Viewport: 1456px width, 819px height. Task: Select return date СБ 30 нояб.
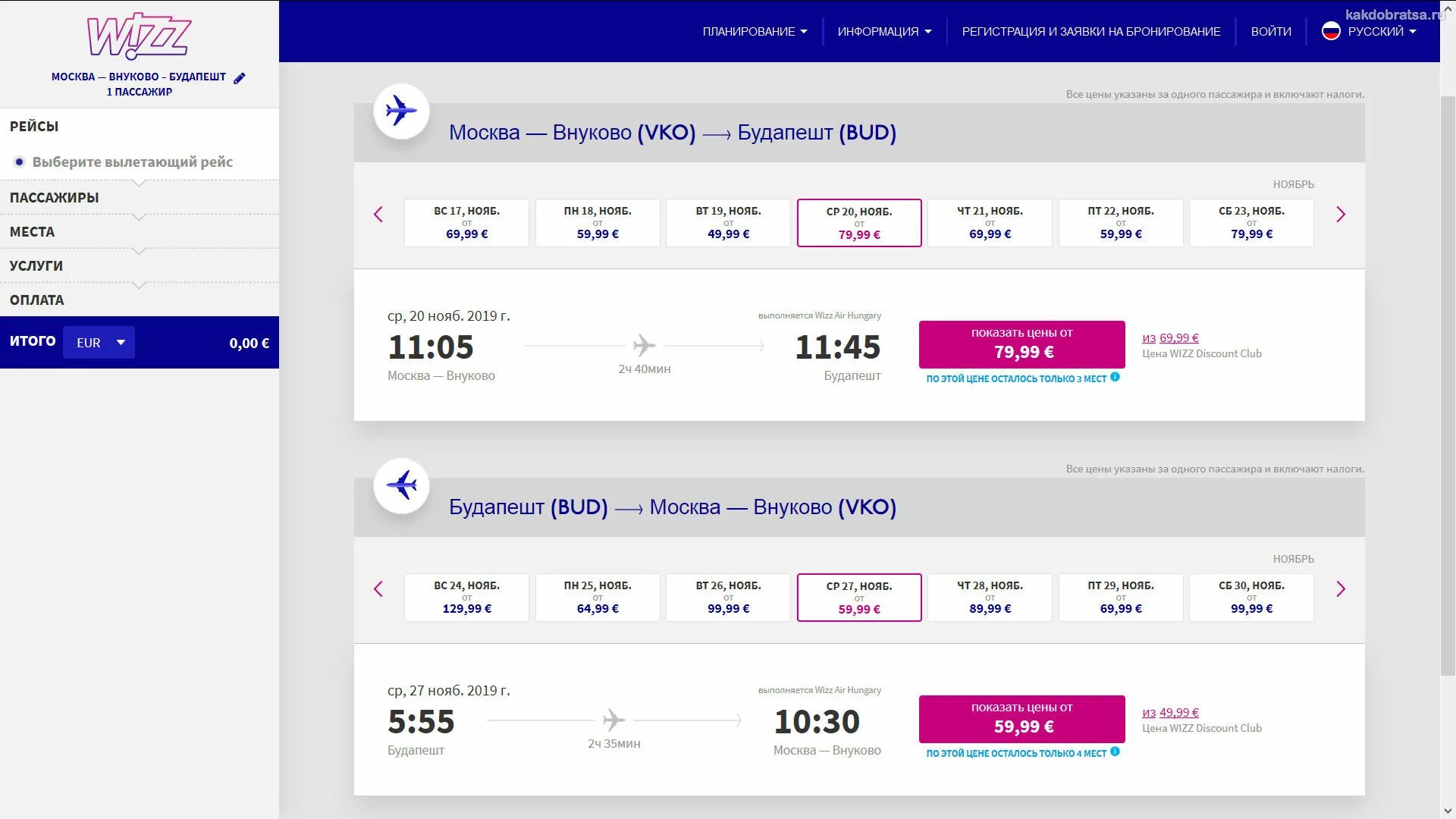pos(1251,598)
